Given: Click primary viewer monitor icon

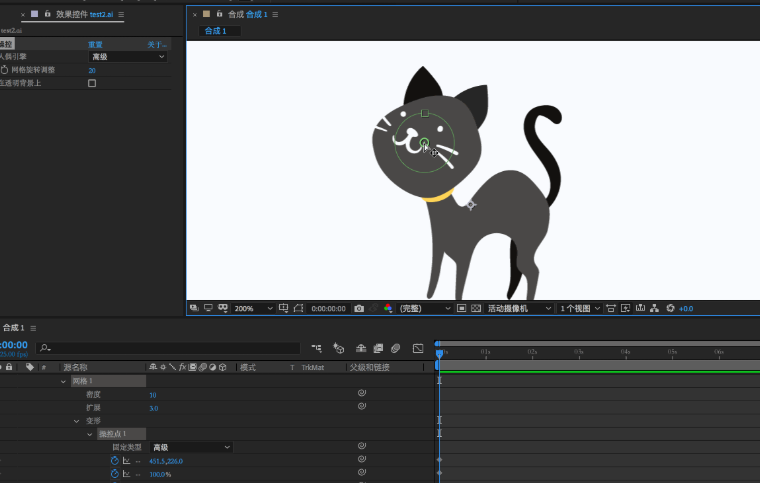Looking at the screenshot, I should click(208, 308).
